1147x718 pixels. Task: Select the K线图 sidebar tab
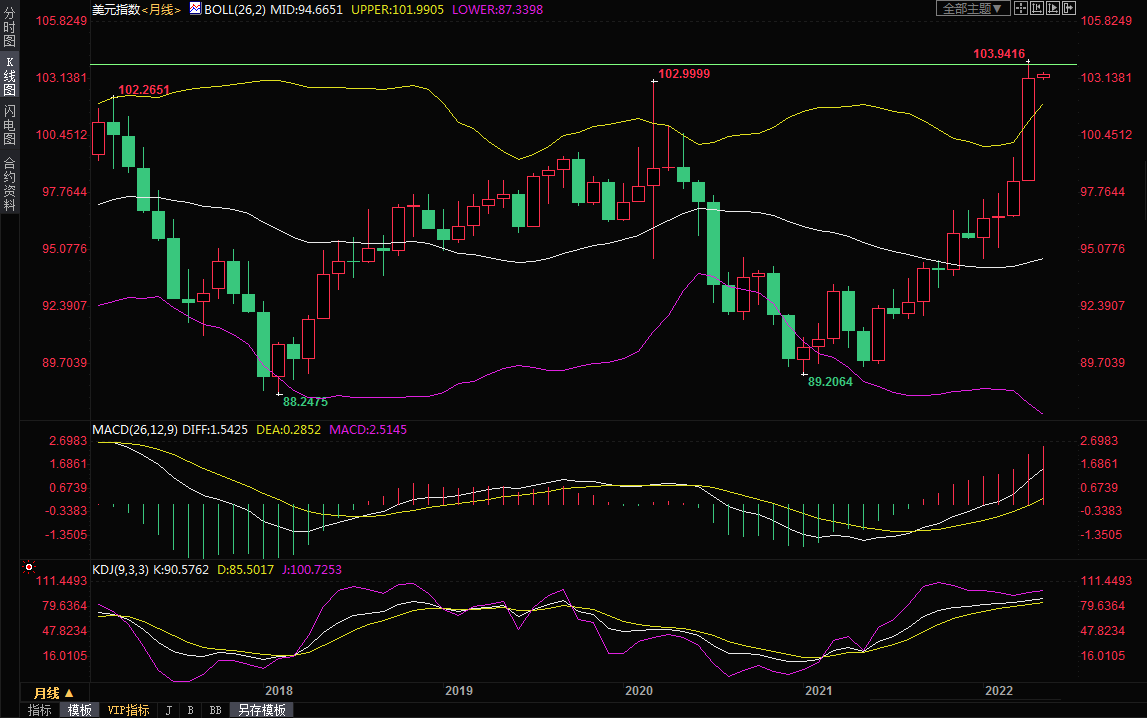coord(9,76)
